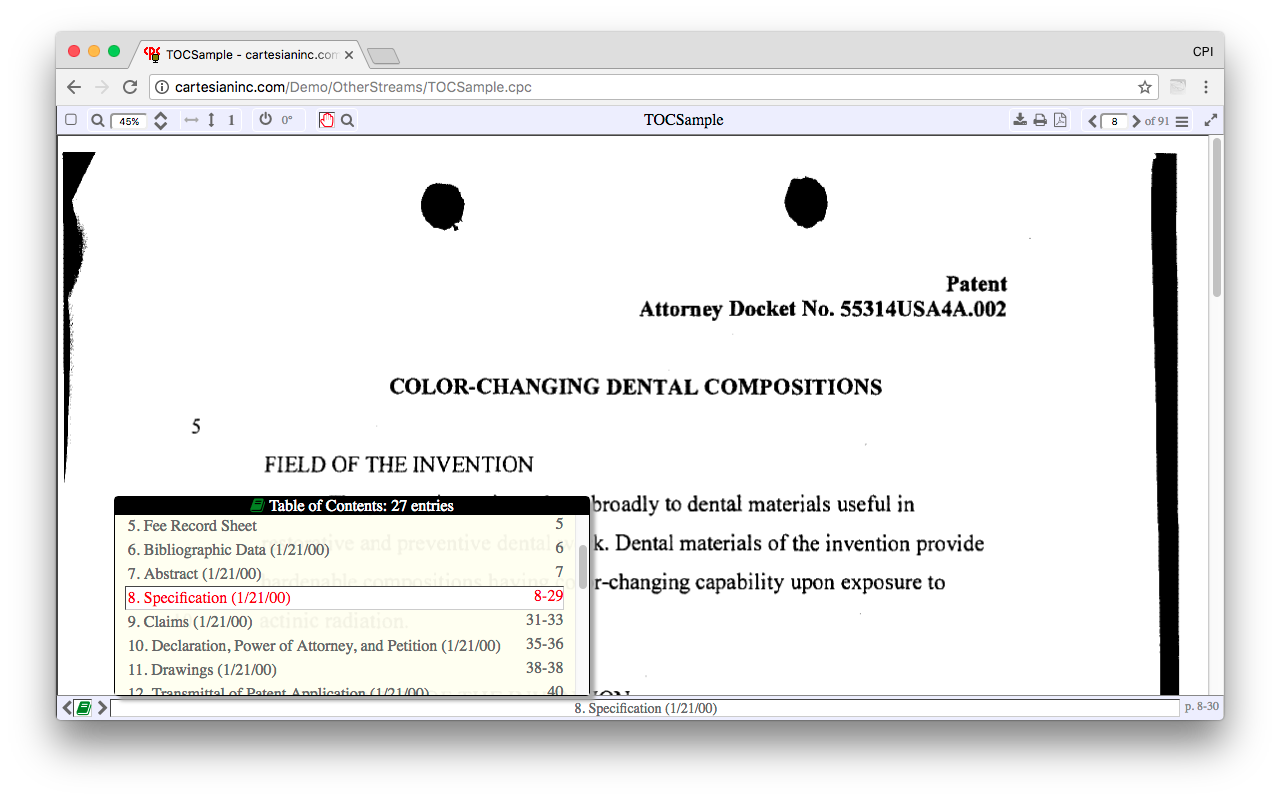Image resolution: width=1280 pixels, height=800 pixels.
Task: Select the hand pan tool
Action: click(326, 120)
